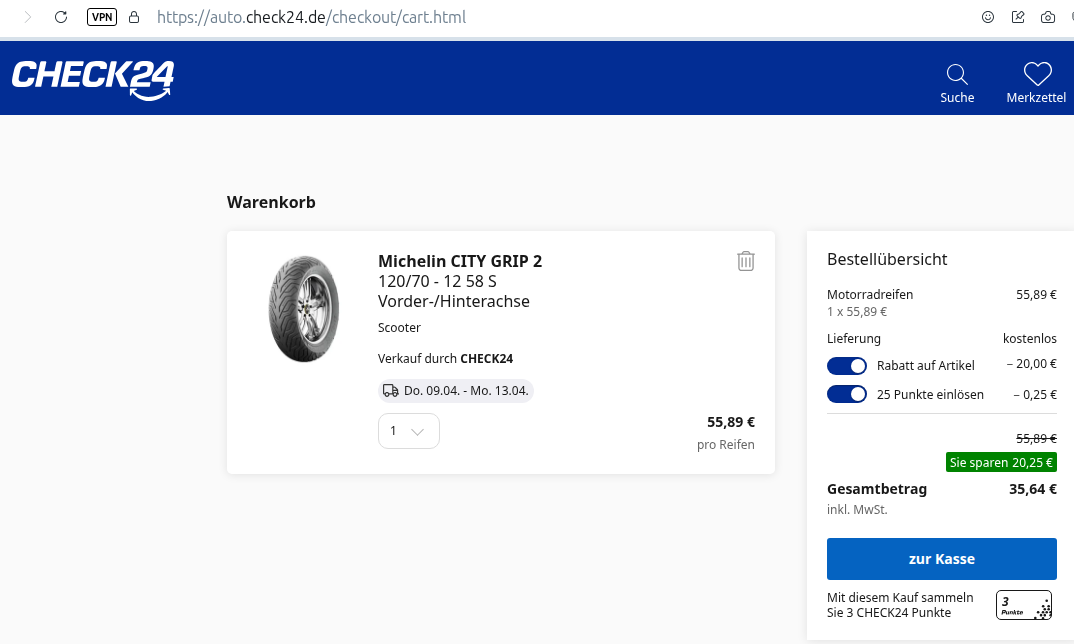Screen dimensions: 1074x644
Task: Click the padlock site security icon
Action: pyautogui.click(x=134, y=17)
